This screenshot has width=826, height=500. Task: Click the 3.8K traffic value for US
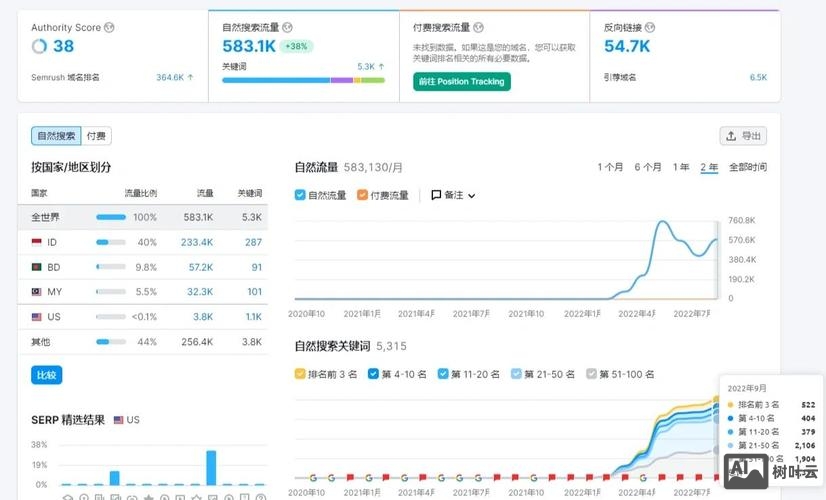coord(203,317)
